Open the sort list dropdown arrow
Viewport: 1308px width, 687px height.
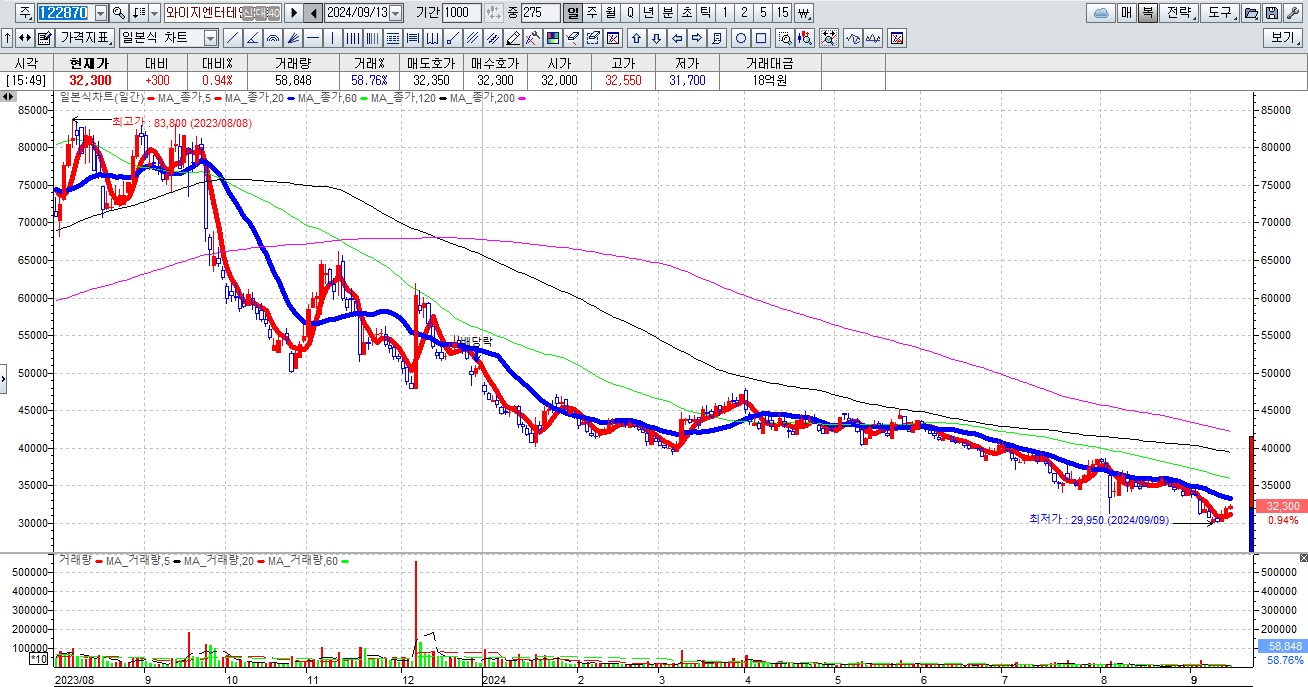pos(154,13)
